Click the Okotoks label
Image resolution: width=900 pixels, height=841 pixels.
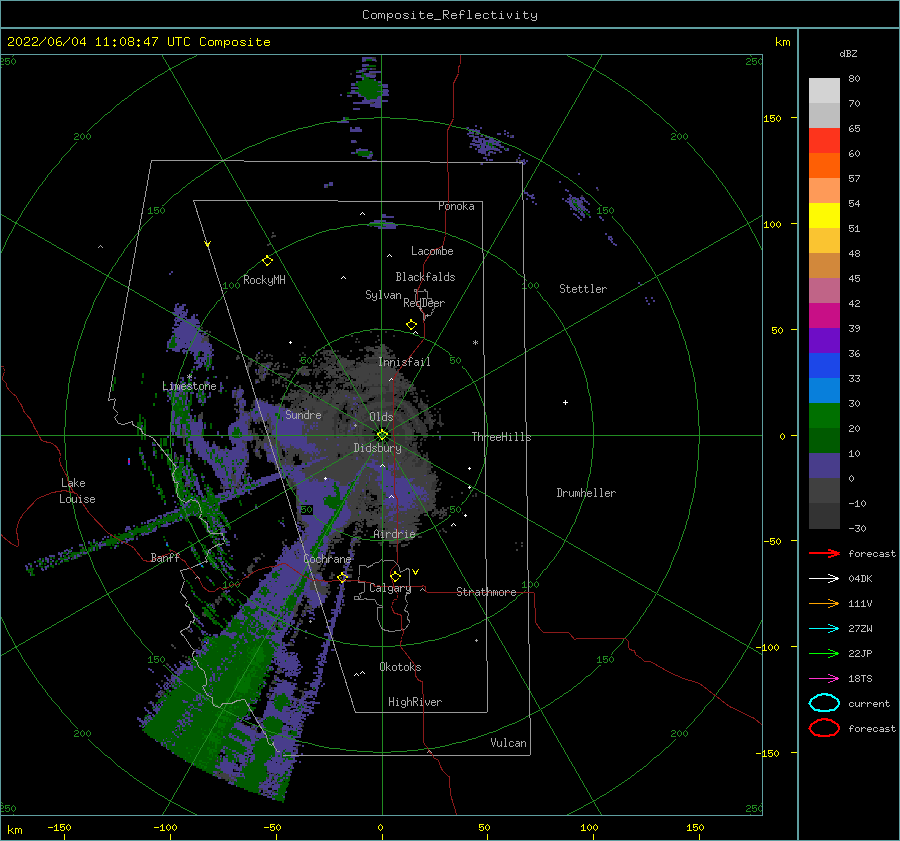click(400, 667)
